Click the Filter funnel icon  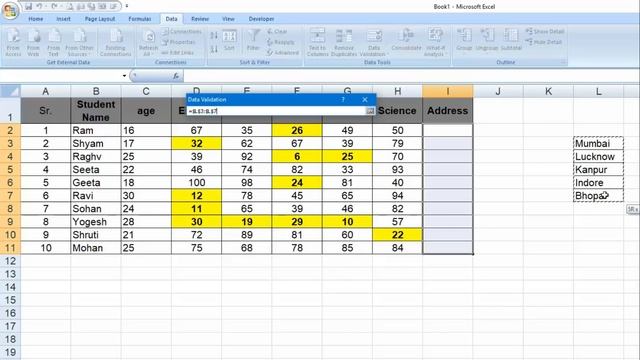[253, 40]
